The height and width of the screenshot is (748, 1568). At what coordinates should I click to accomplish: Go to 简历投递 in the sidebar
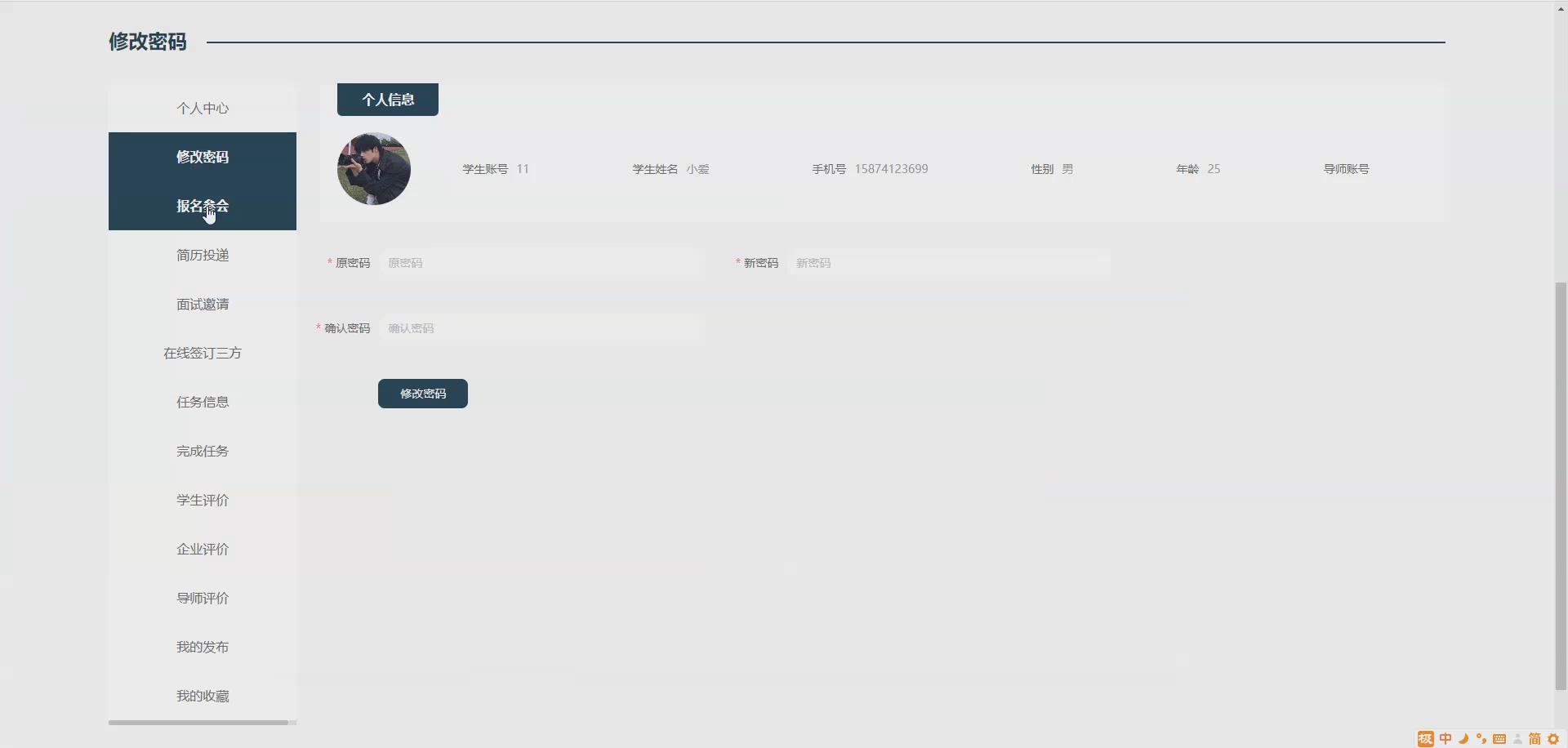tap(203, 255)
